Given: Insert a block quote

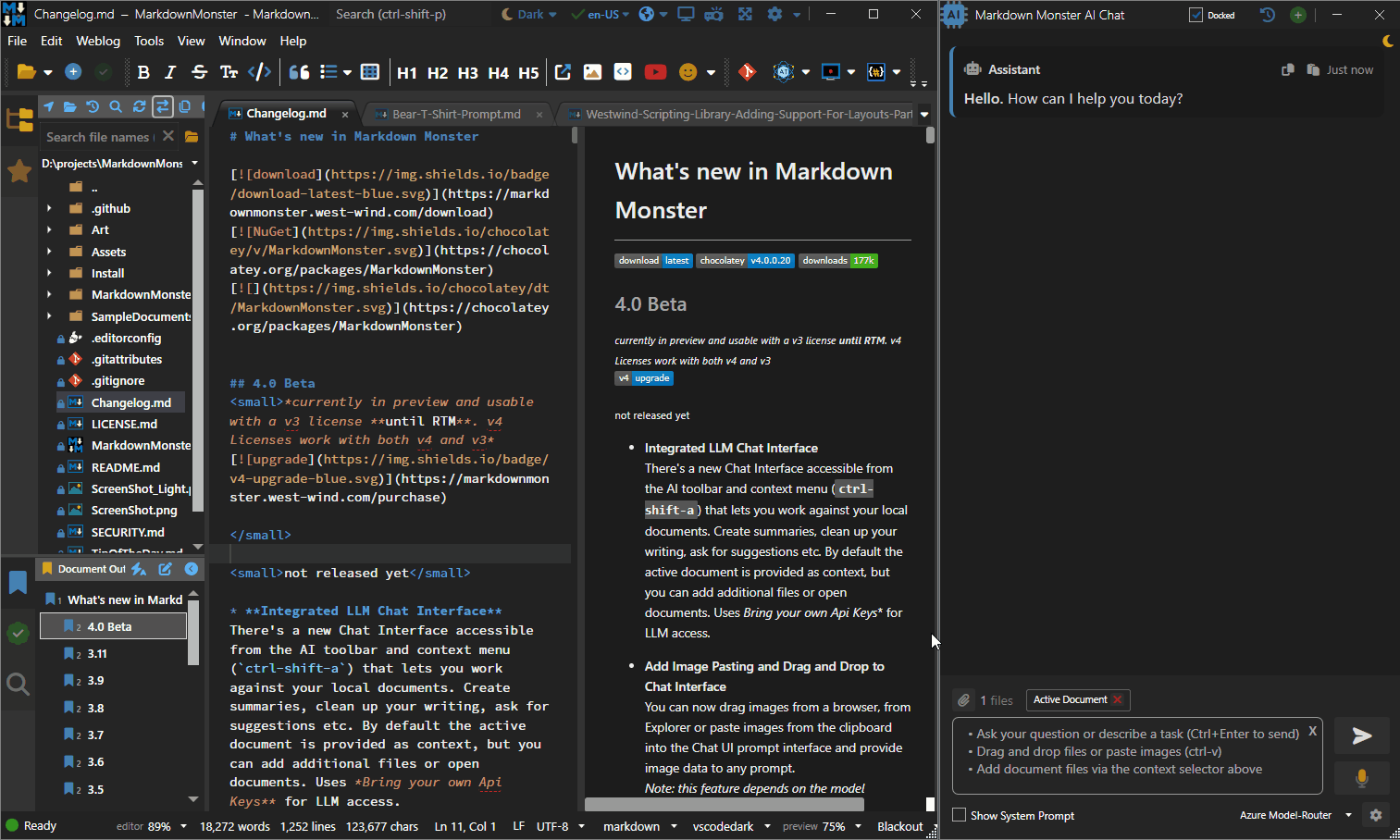Looking at the screenshot, I should point(299,72).
